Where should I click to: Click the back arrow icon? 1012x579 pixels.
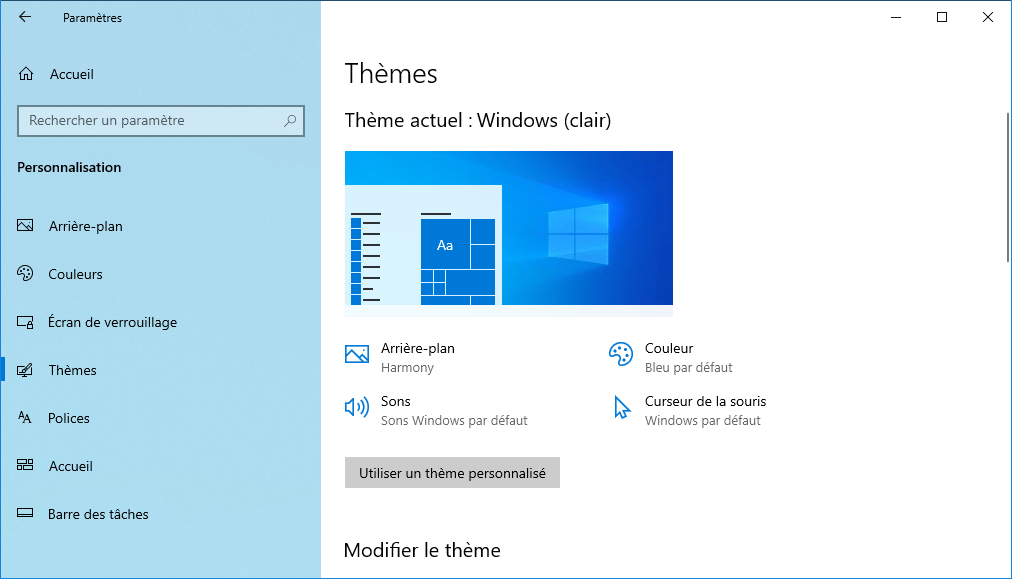tap(25, 17)
